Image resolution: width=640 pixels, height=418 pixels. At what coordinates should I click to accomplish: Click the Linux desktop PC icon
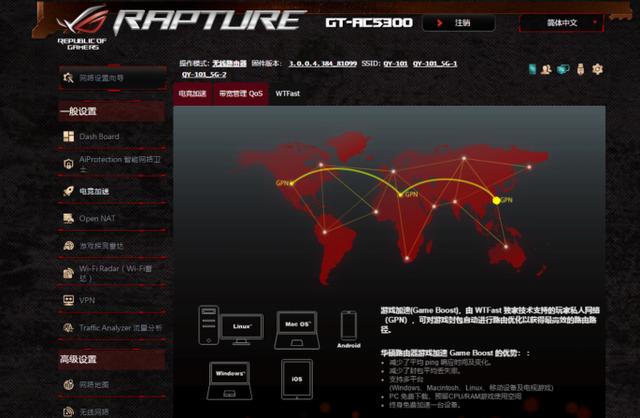point(231,325)
